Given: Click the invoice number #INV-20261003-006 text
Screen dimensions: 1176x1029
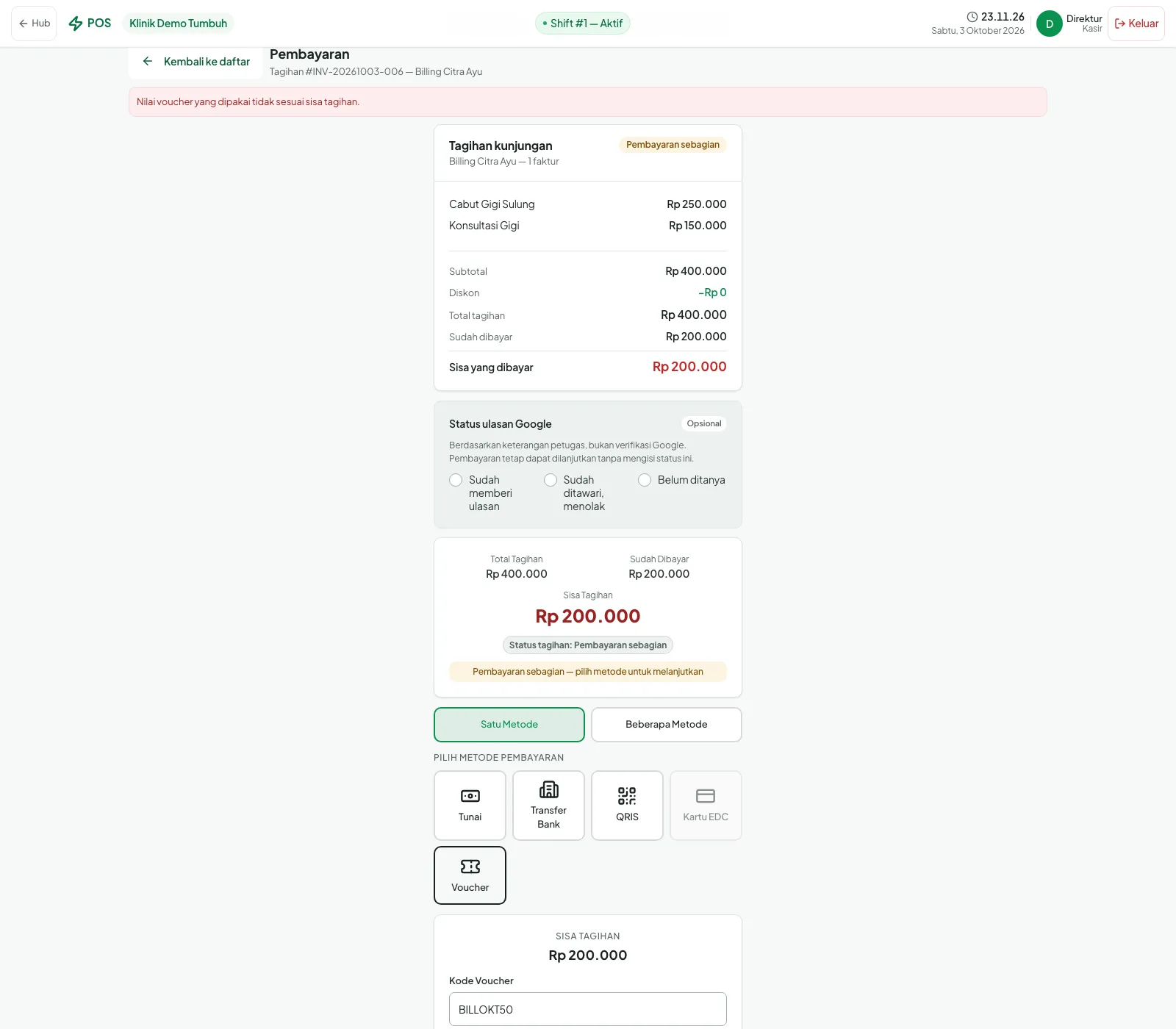Looking at the screenshot, I should coord(354,72).
